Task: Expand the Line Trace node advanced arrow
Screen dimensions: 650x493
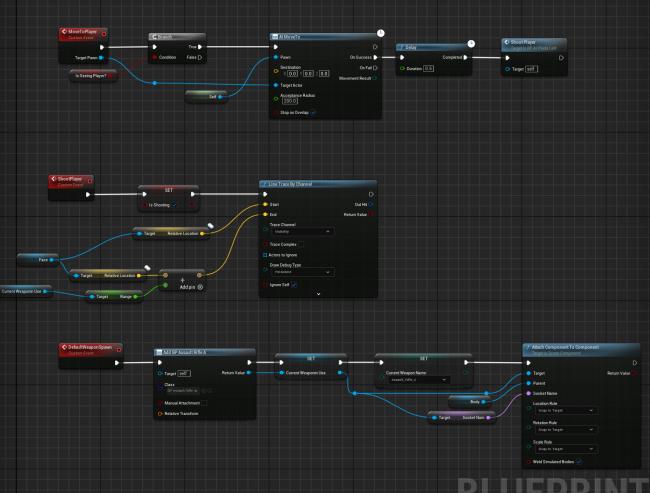Action: 318,294
